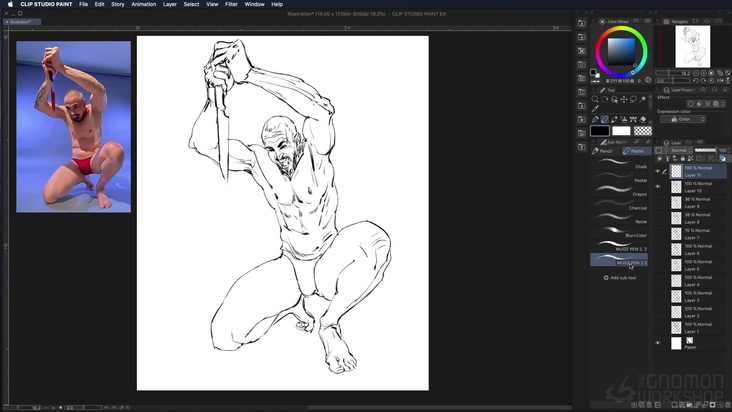Screen dimensions: 732x412
Task: Select the Rotate view tool
Action: (x=605, y=99)
